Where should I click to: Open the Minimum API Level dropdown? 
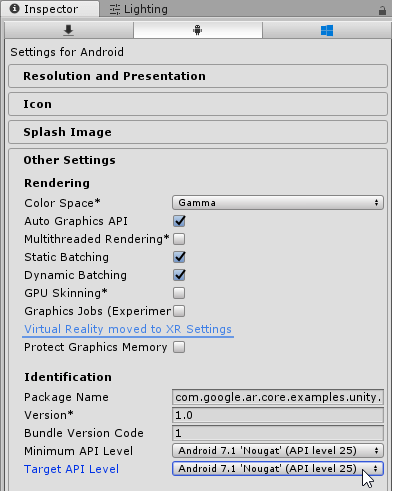click(278, 451)
